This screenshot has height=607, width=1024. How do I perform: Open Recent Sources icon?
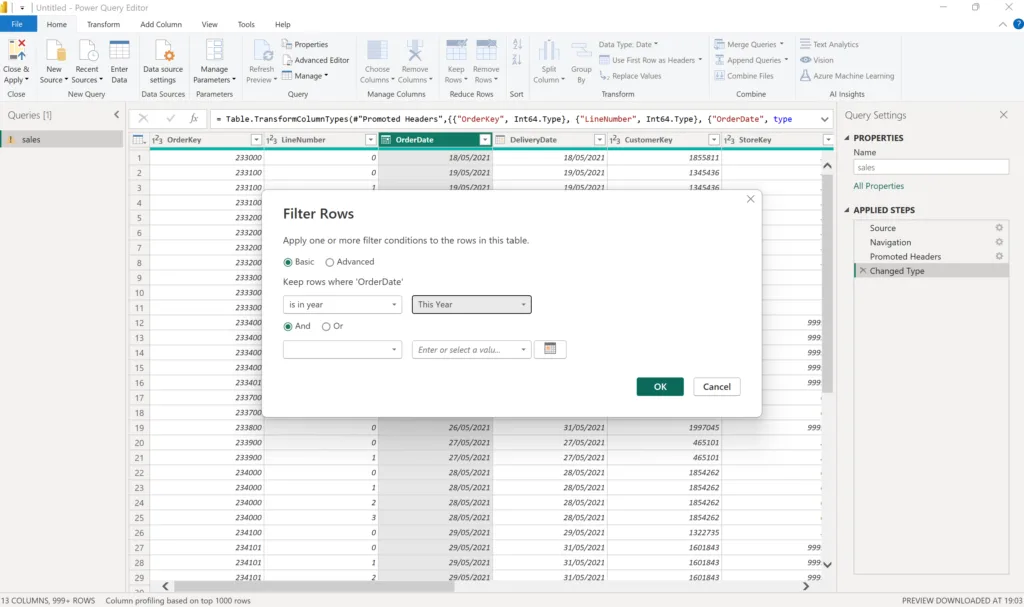click(88, 50)
